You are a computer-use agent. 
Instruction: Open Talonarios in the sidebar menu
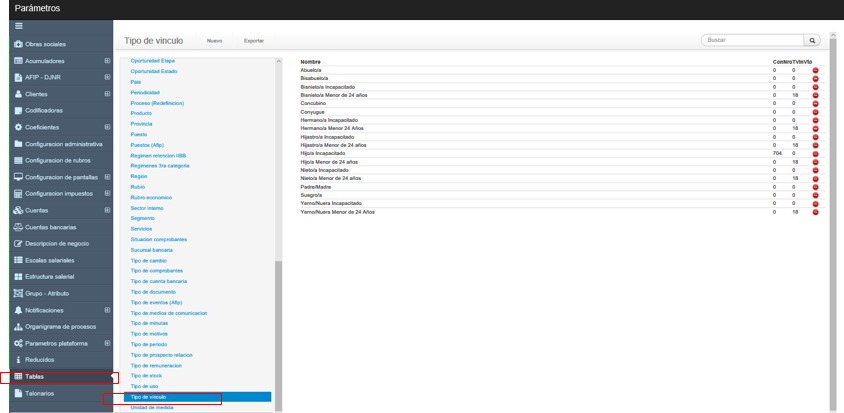(40, 393)
